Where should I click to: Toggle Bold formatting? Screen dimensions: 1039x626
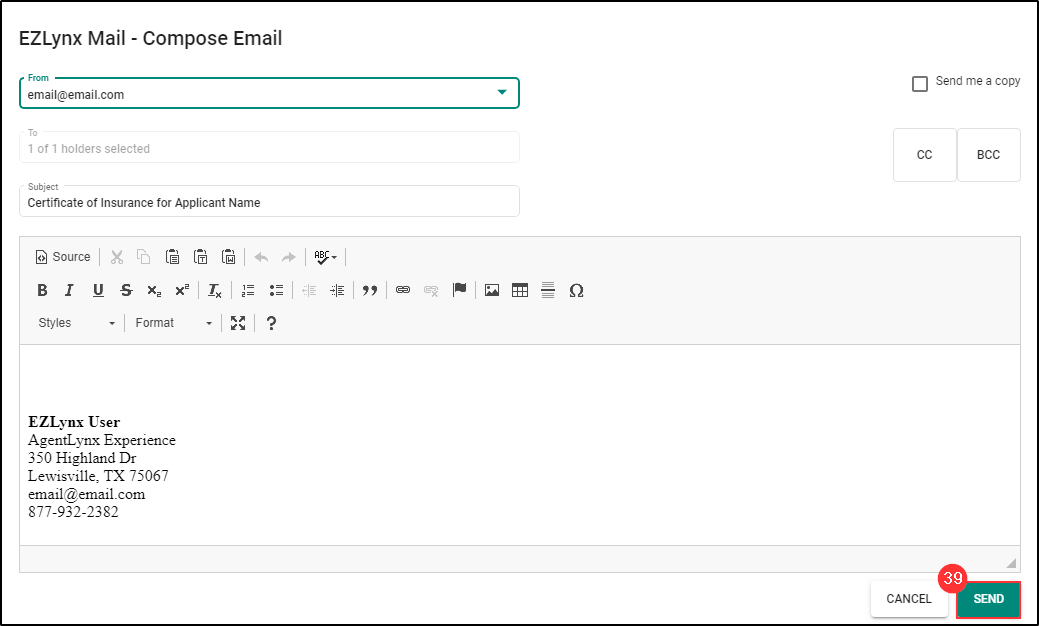pos(42,290)
